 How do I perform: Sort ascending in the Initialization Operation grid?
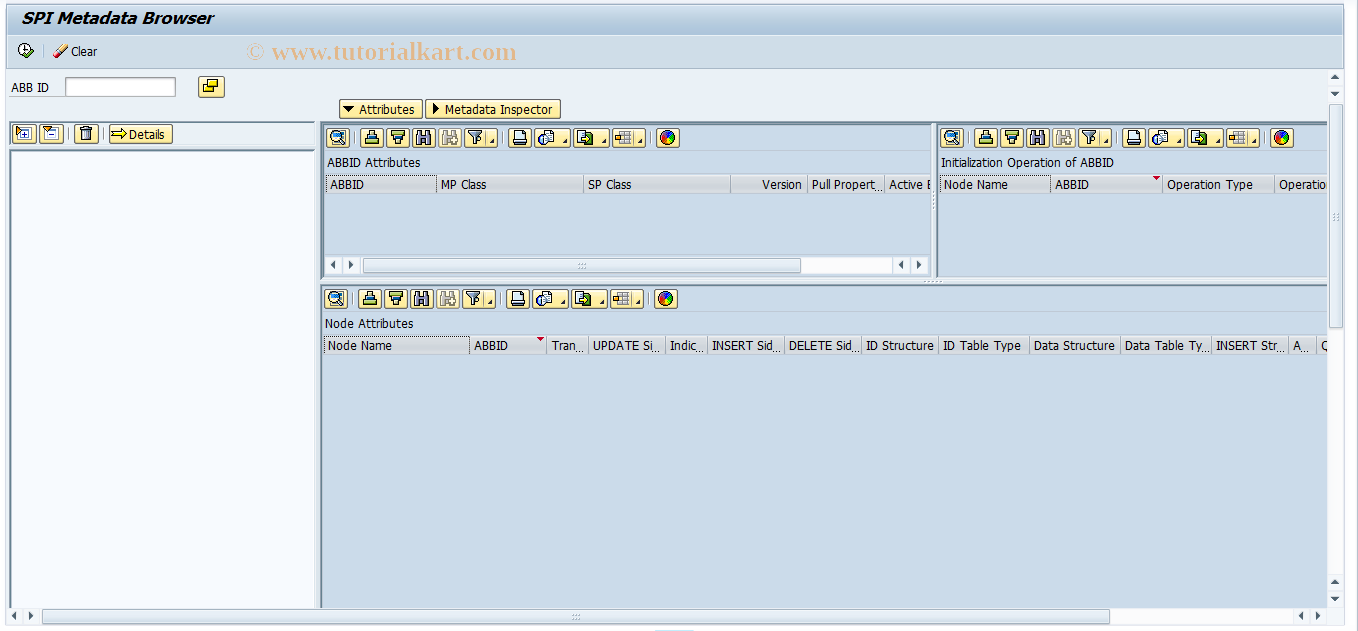[985, 138]
